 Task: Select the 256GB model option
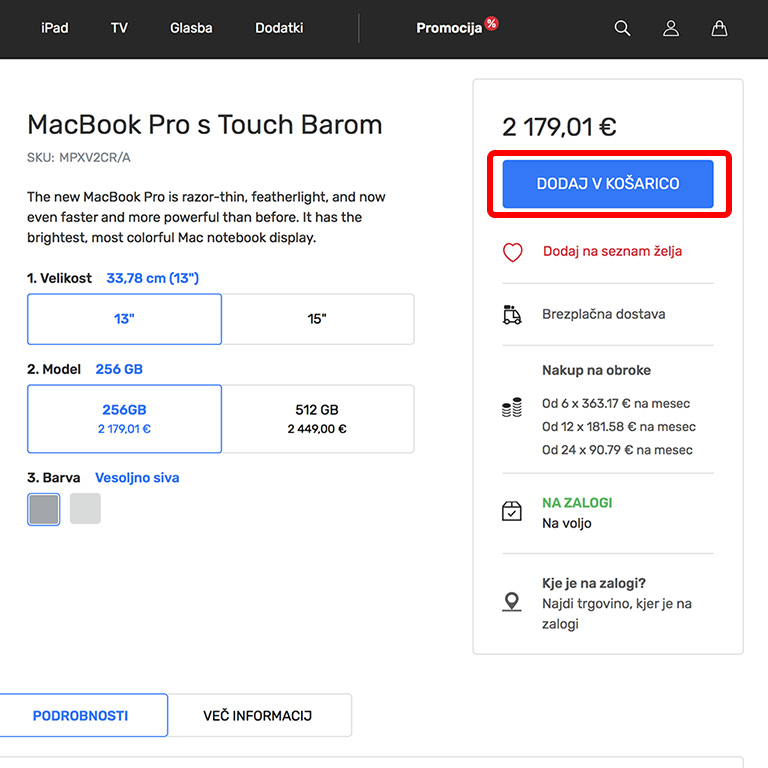(124, 419)
